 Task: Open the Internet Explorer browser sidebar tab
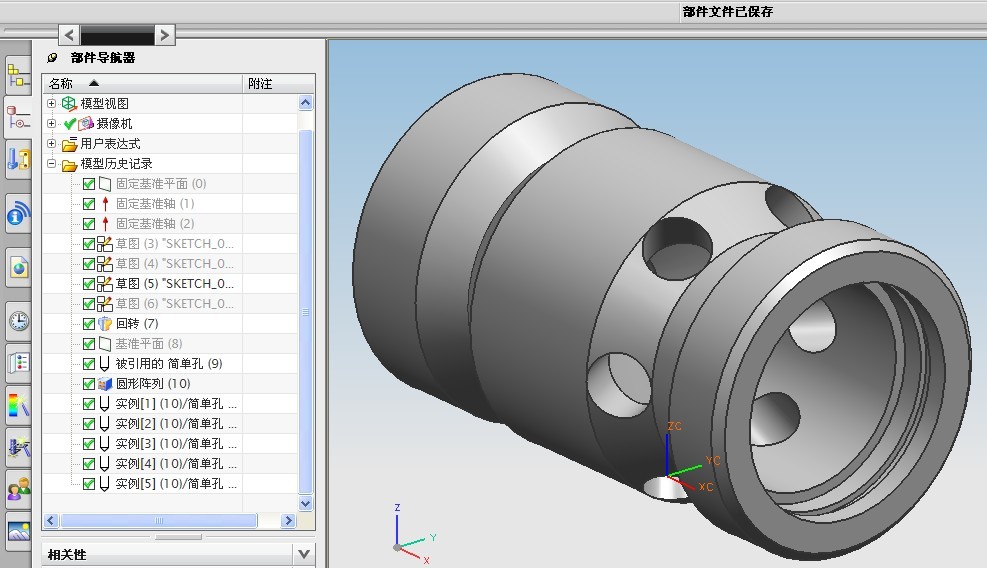click(18, 268)
